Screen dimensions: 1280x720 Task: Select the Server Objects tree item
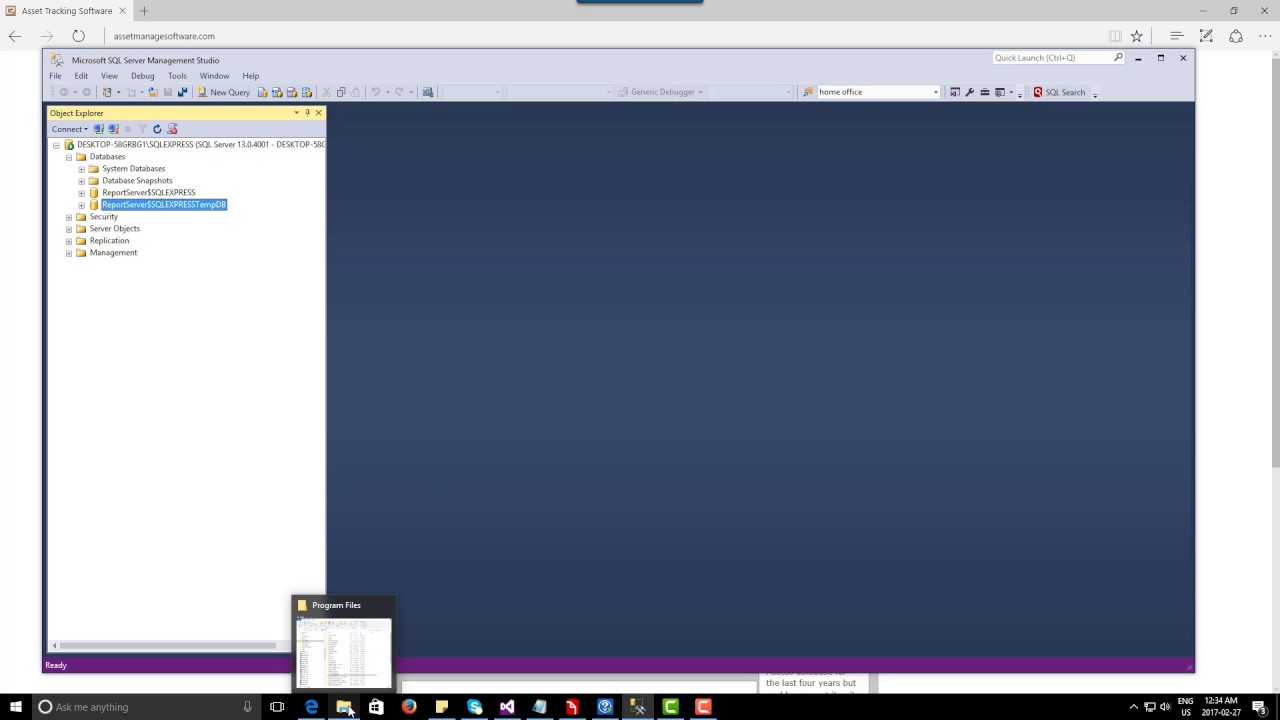tap(114, 229)
